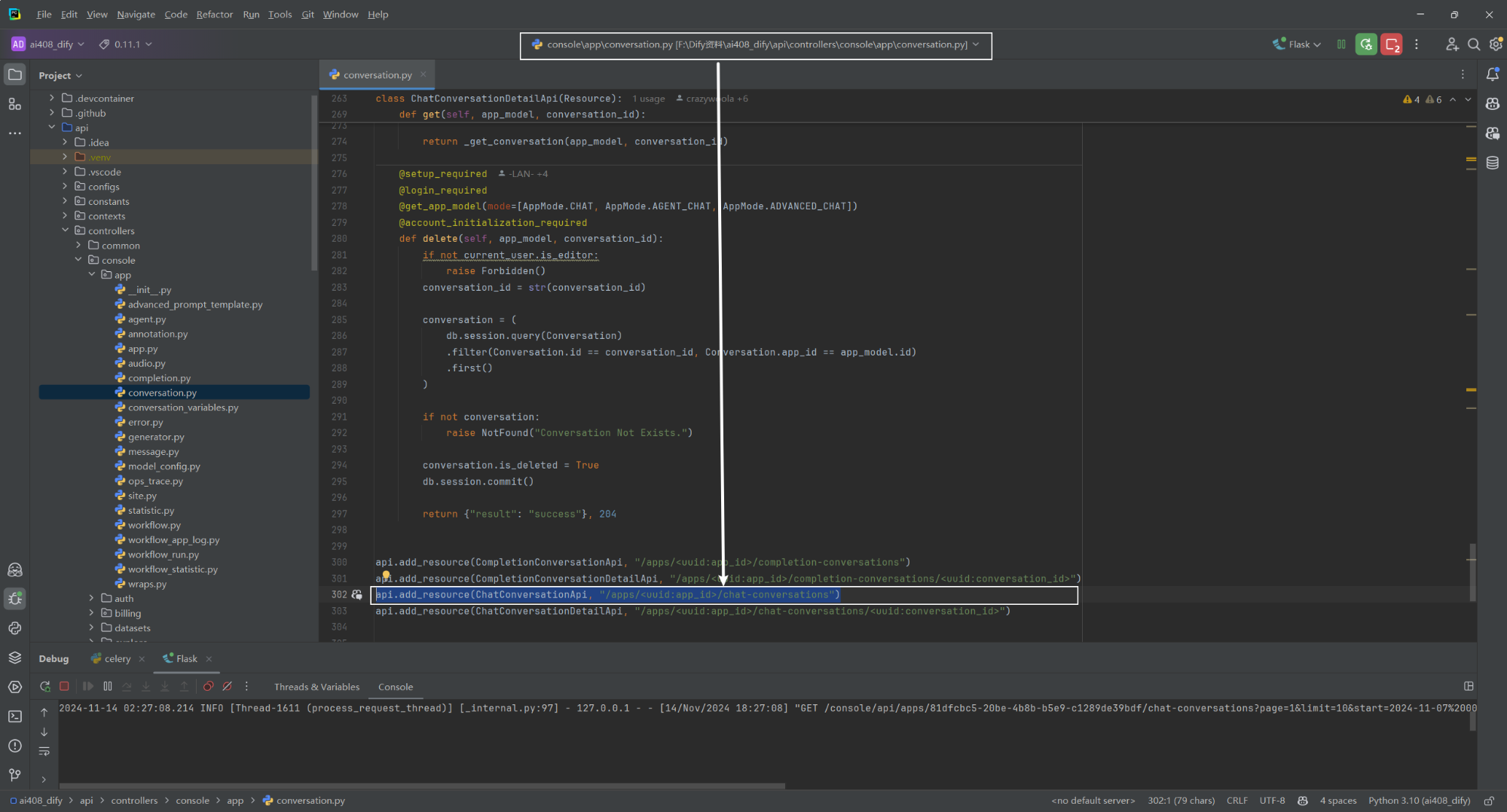Mute breakpoints in the debug toolbar
The width and height of the screenshot is (1507, 812).
[227, 686]
